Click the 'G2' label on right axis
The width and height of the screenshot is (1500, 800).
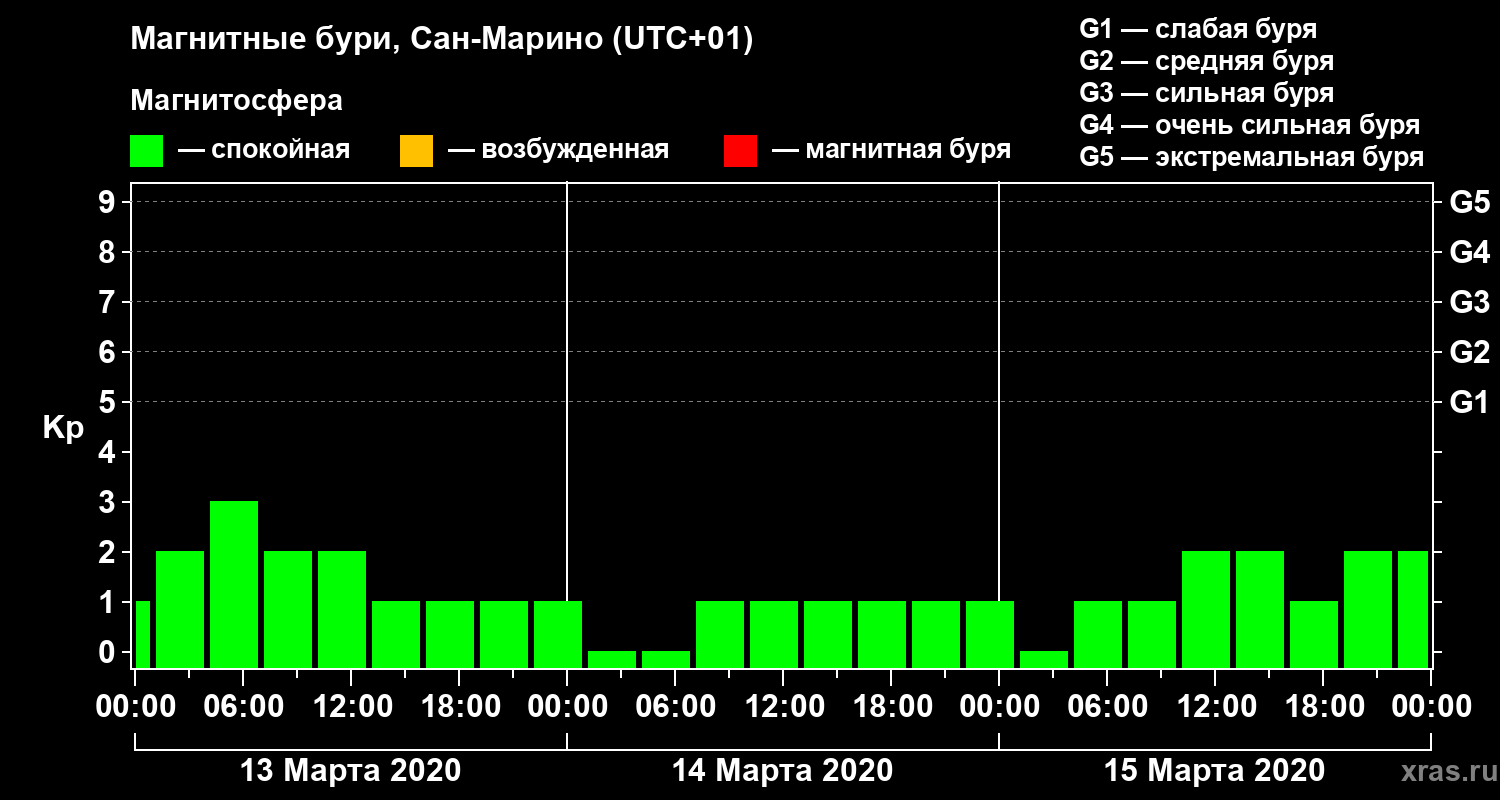click(x=1469, y=352)
